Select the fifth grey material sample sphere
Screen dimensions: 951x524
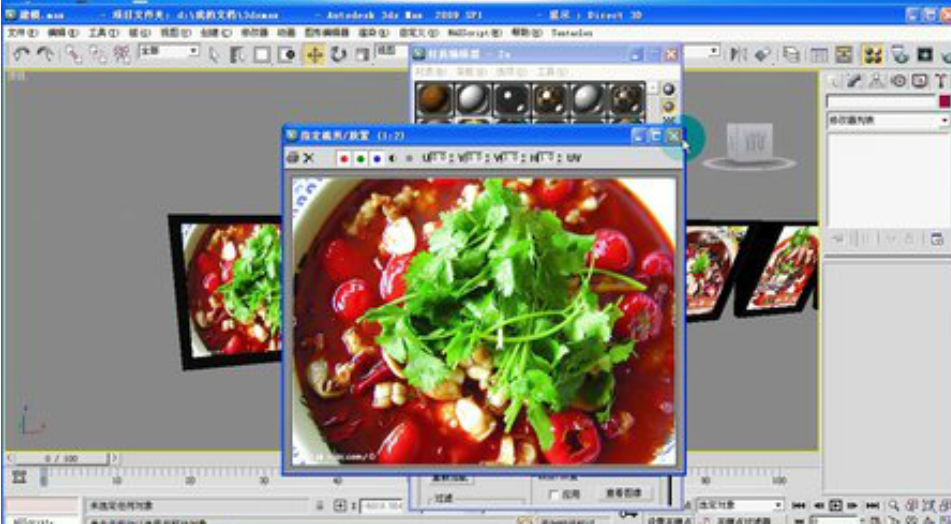[588, 98]
